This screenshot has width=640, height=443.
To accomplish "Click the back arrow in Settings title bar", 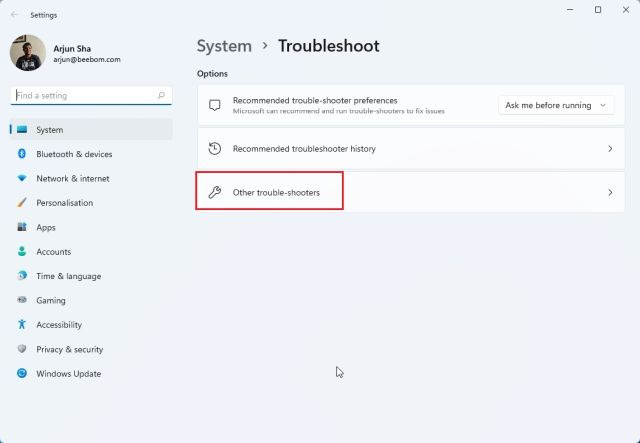I will [x=14, y=15].
